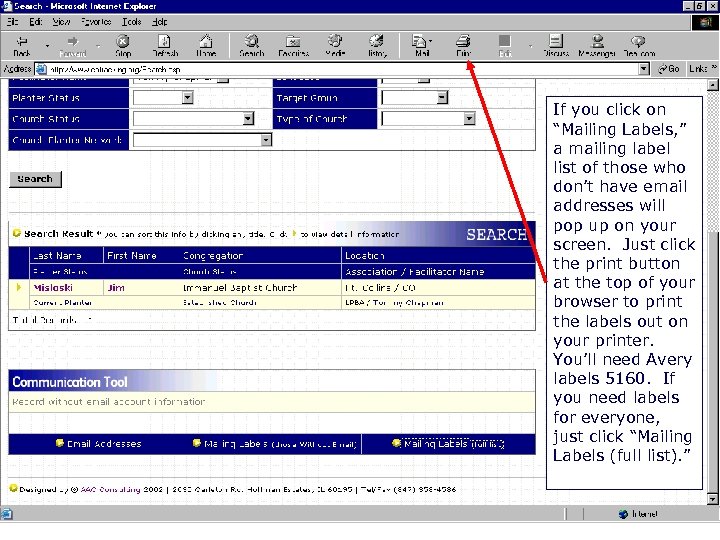Click the arrow icon beside Misloski row

point(19,287)
